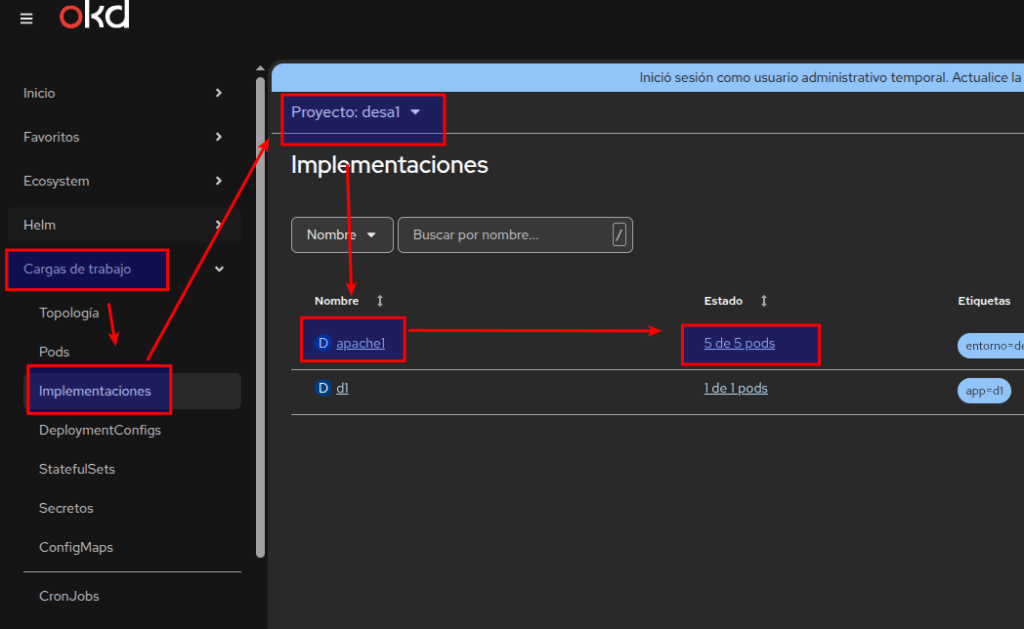This screenshot has height=629, width=1024.
Task: Click the 1 de 1 pods link
Action: pos(735,388)
